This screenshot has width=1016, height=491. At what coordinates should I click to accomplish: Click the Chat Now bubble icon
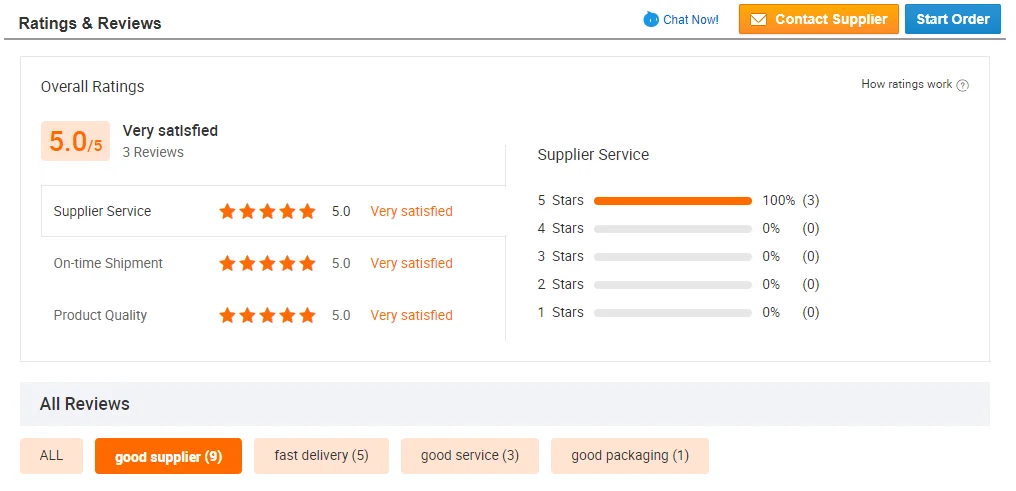coord(651,19)
